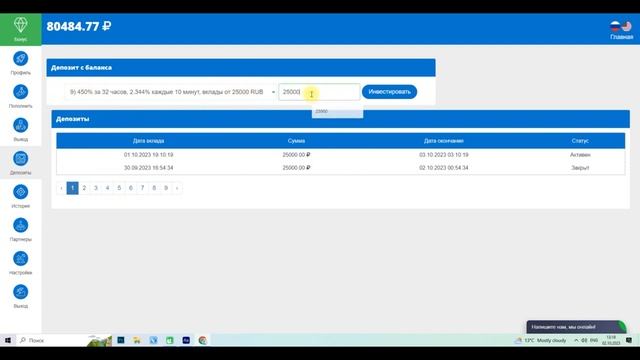Open Chrome from the taskbar
Viewport: 640px width, 360px height.
tap(202, 340)
